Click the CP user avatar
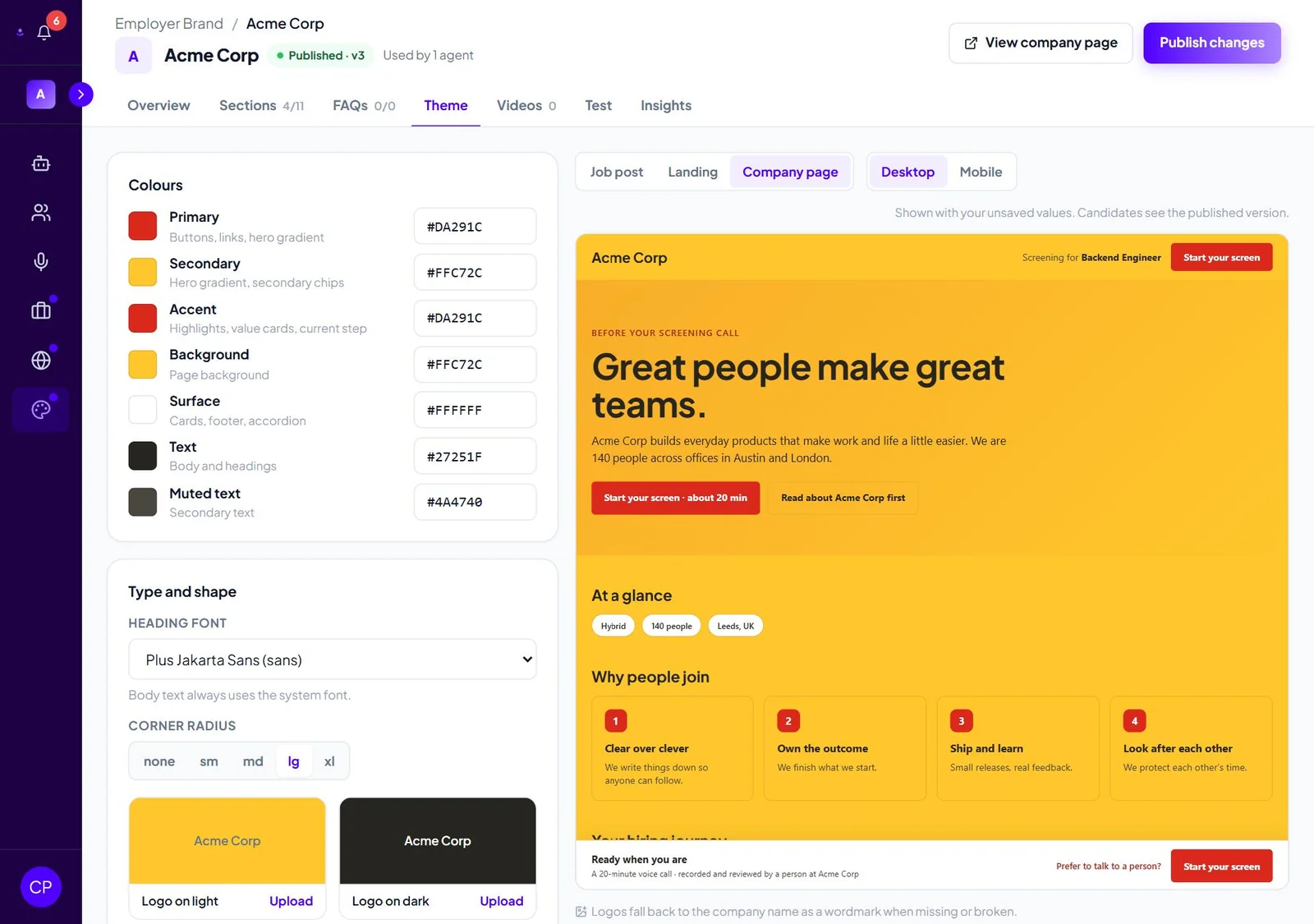 point(41,887)
